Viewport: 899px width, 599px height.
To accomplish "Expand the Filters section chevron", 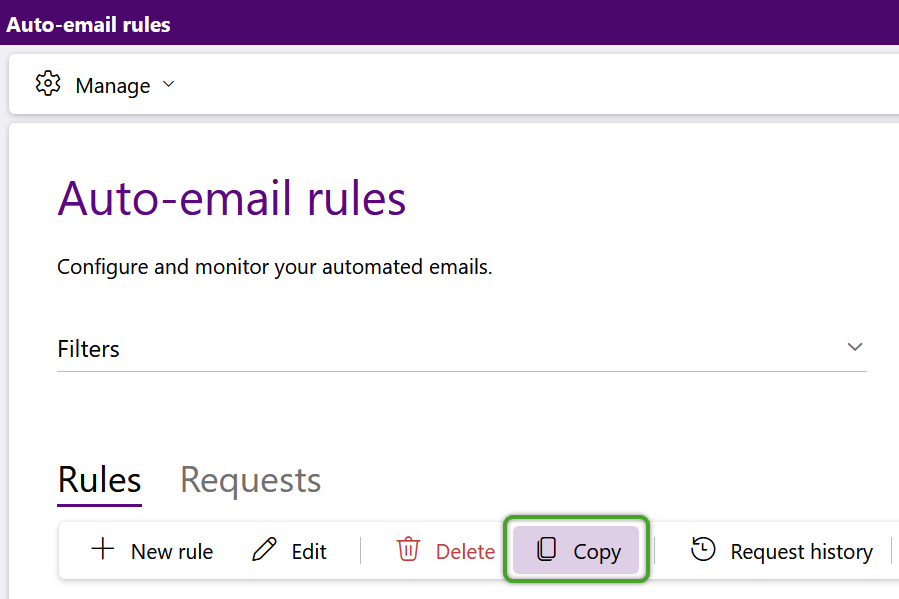I will point(855,347).
